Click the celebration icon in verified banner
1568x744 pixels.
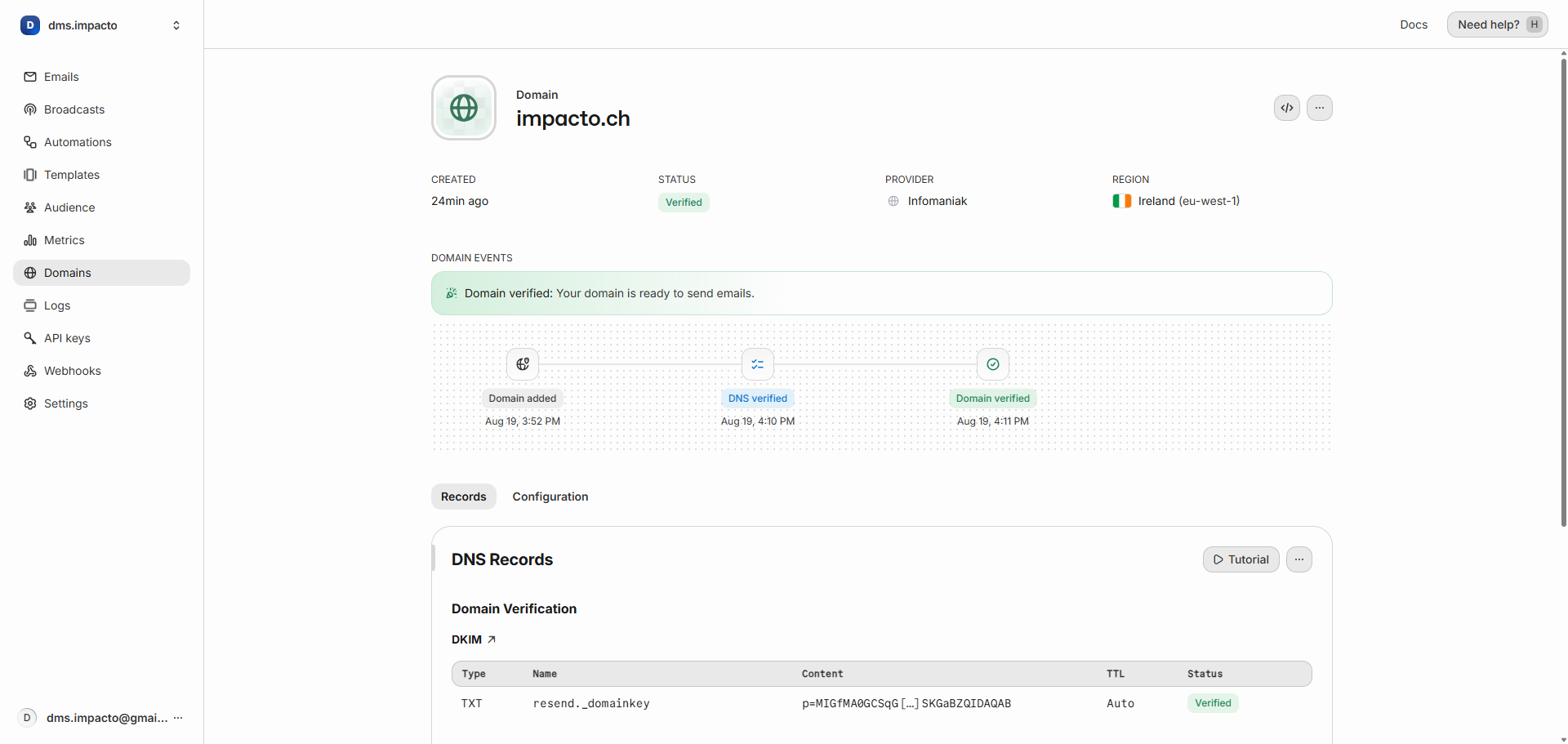pyautogui.click(x=452, y=293)
